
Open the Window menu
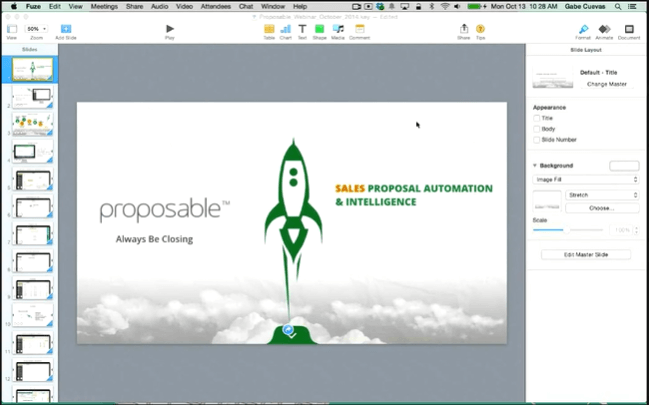point(273,6)
